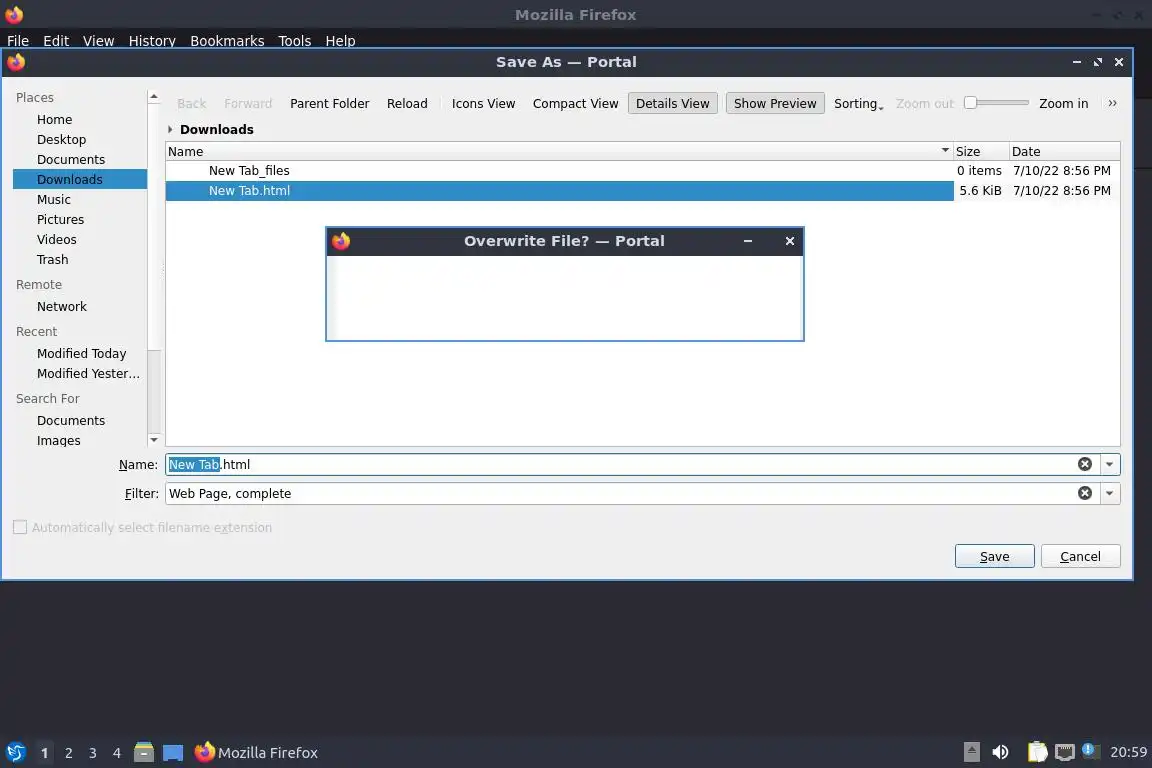Open the File menu
The height and width of the screenshot is (768, 1152).
tap(18, 40)
